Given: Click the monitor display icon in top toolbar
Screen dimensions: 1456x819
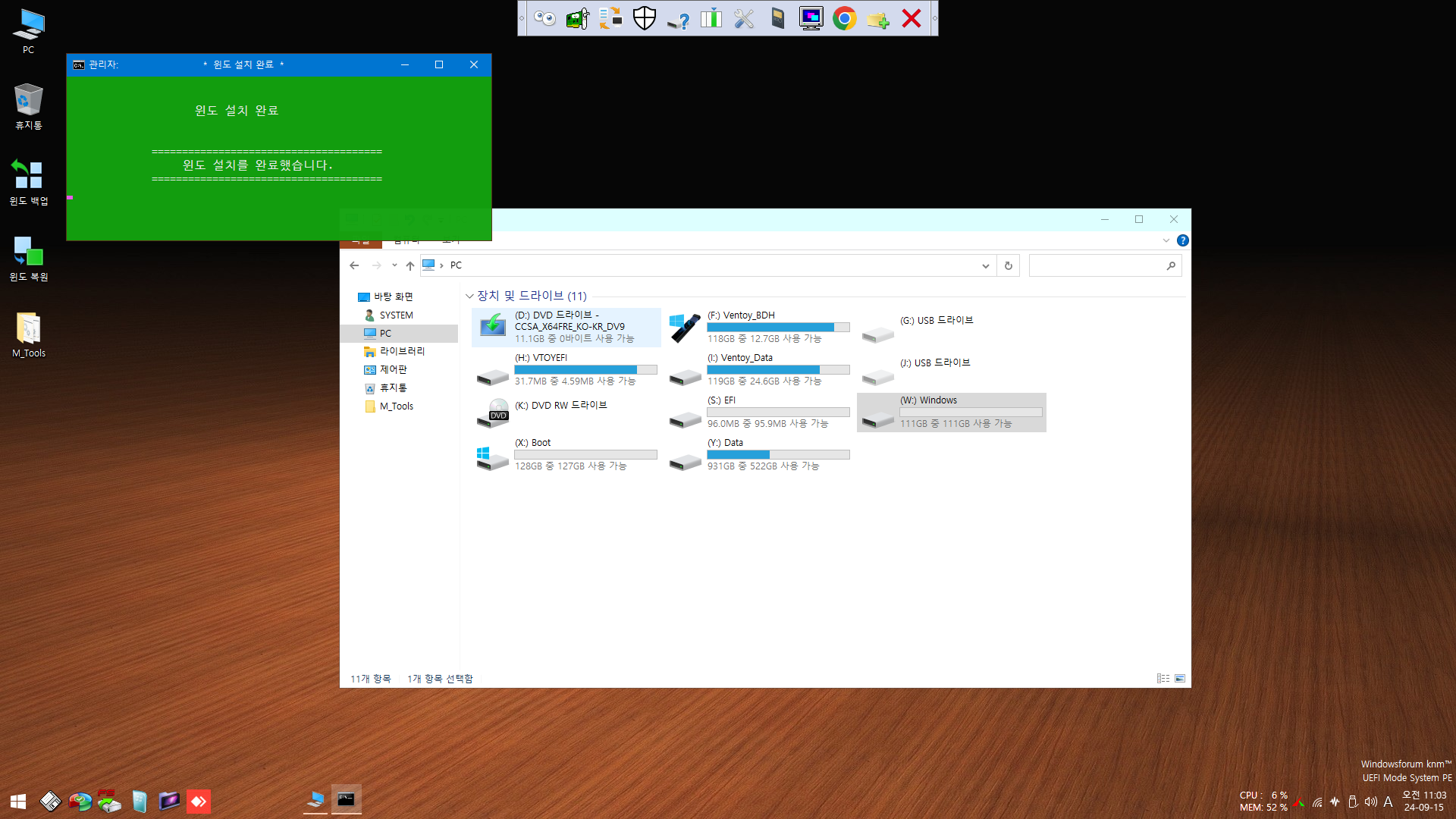Looking at the screenshot, I should (x=811, y=18).
